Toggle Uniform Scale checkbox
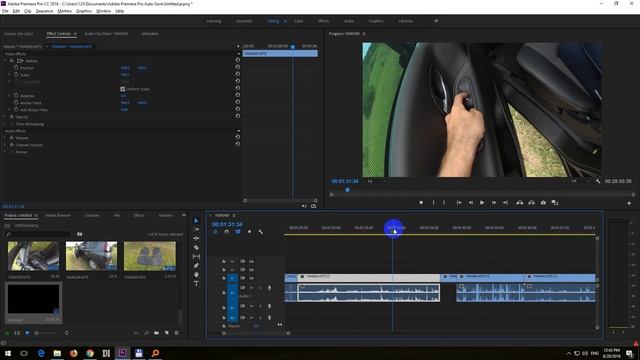The width and height of the screenshot is (640, 360). coord(122,89)
